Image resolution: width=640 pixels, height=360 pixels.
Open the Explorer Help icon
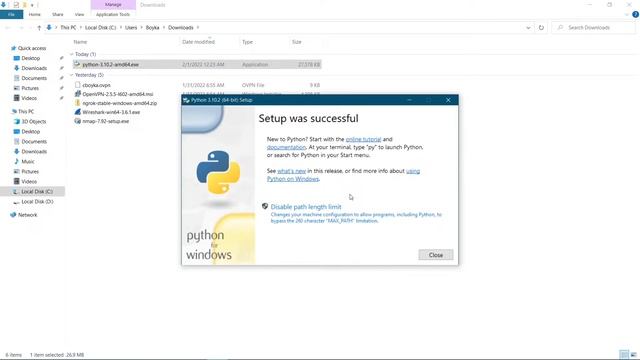click(x=635, y=14)
